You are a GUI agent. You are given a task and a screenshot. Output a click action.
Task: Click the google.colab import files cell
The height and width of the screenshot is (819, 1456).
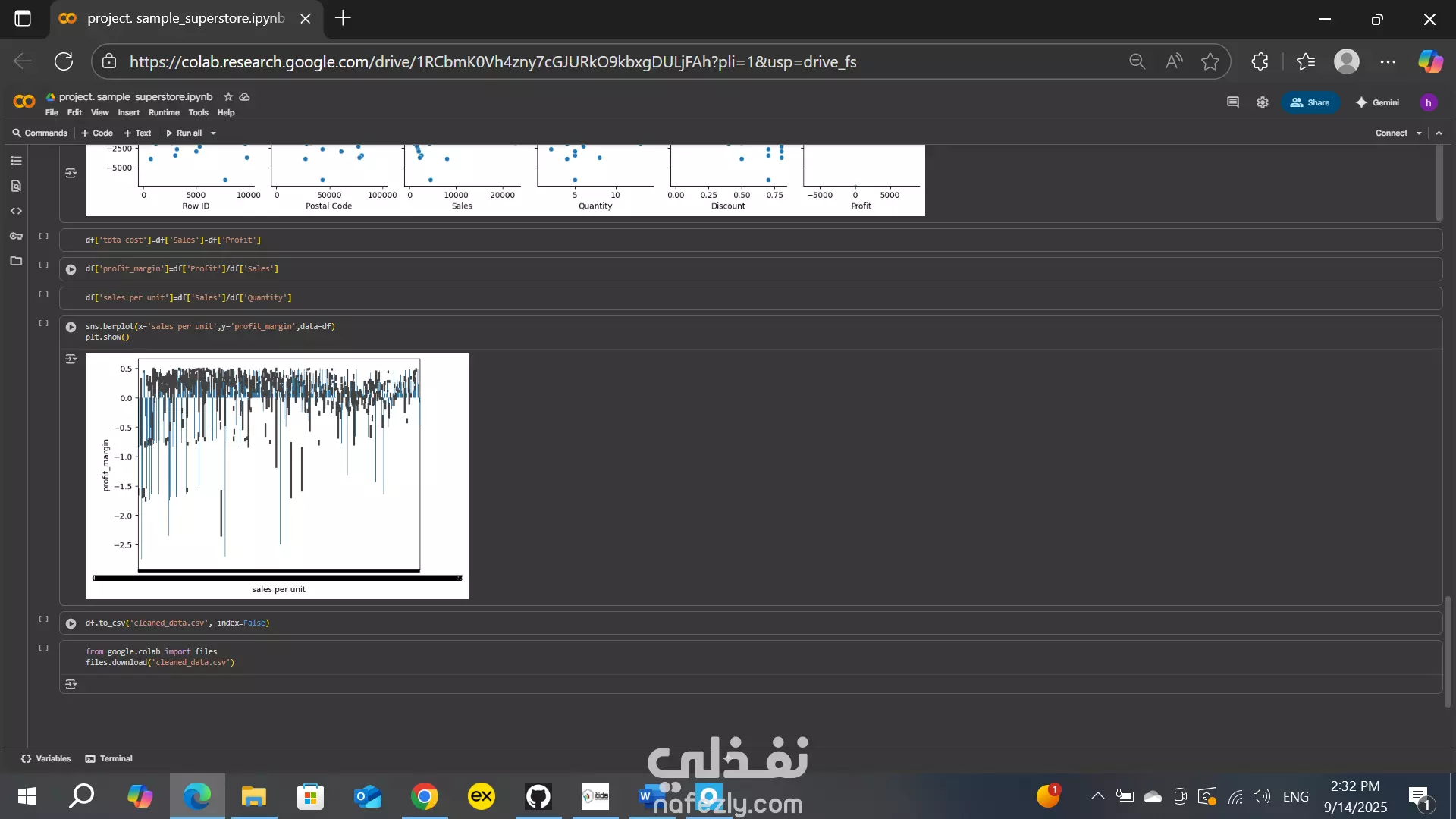[x=751, y=657]
